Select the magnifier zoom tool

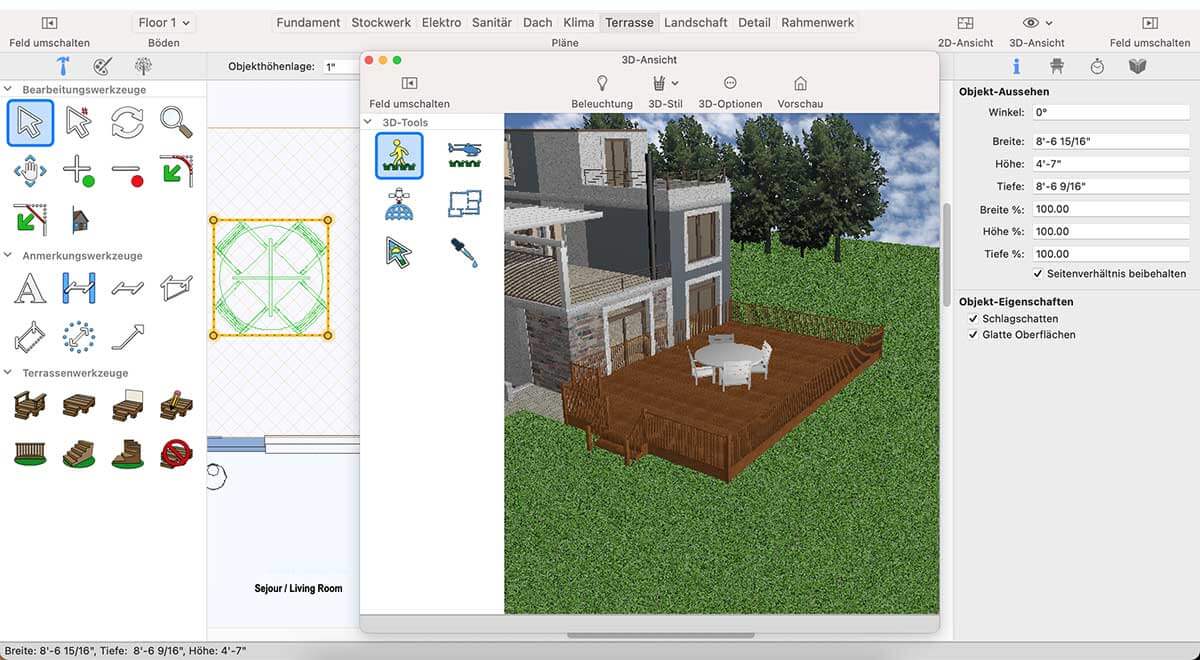[x=176, y=122]
